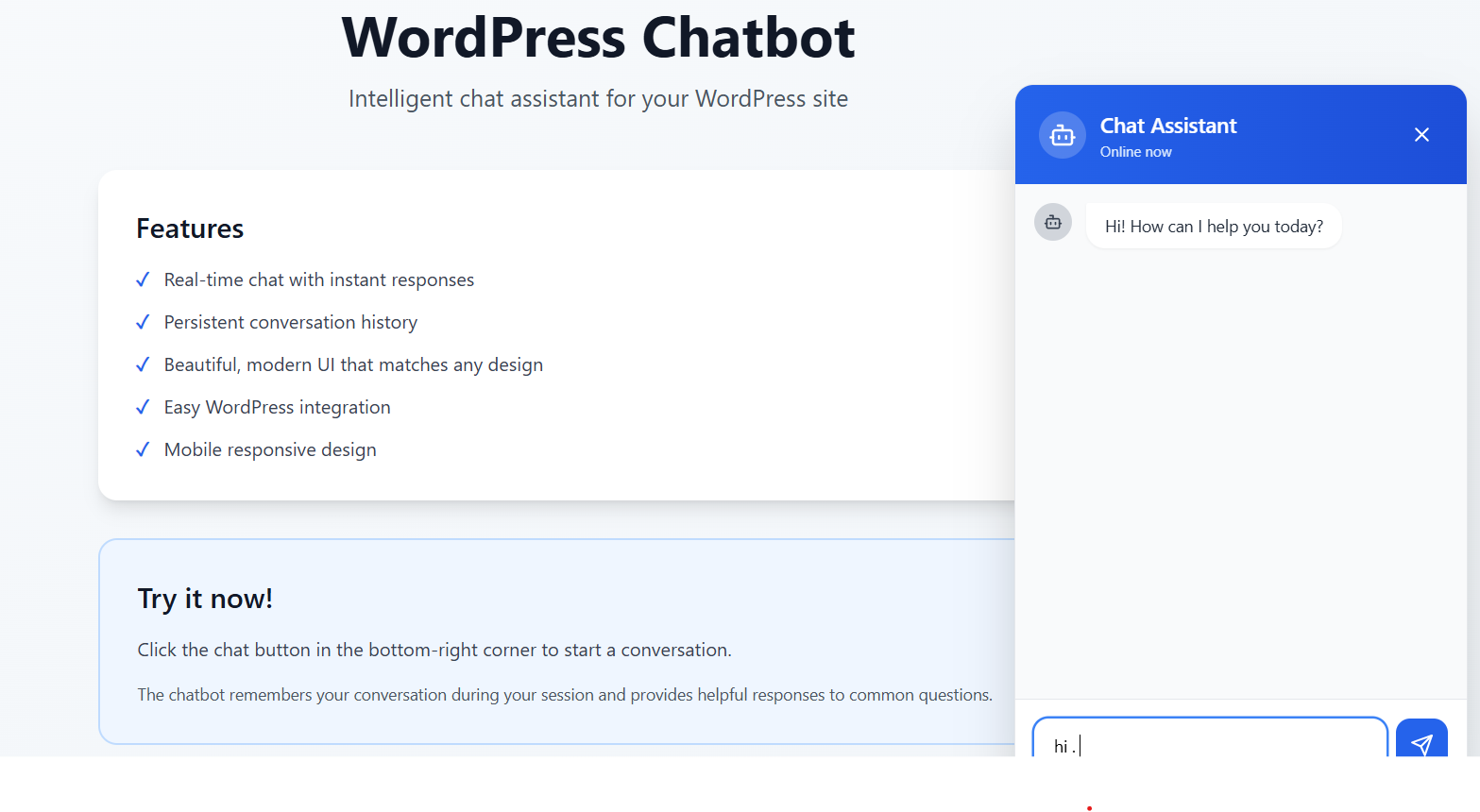Click checkmark next to Mobile responsive design
Screen dimensions: 1480x812
(x=143, y=449)
